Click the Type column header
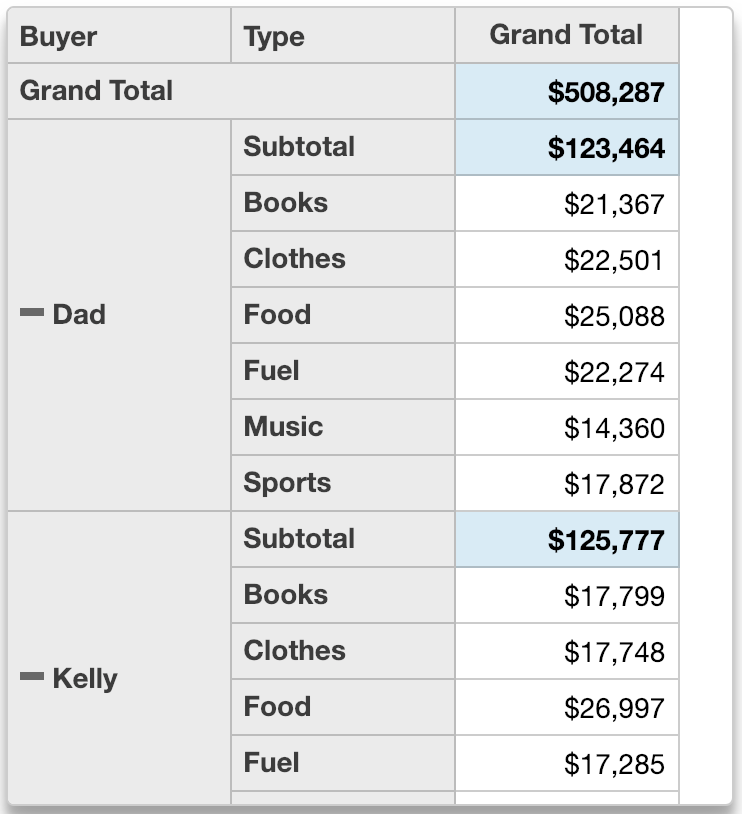The height and width of the screenshot is (814, 742). coord(274,37)
